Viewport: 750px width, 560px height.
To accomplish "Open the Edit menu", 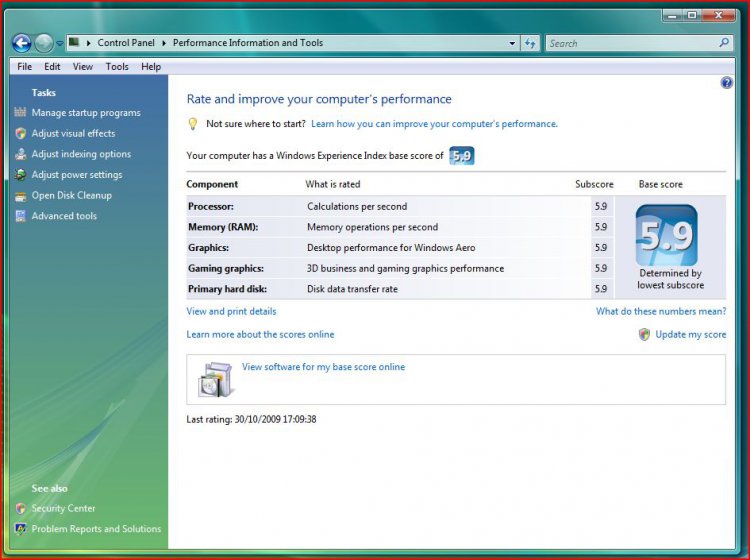I will 52,66.
